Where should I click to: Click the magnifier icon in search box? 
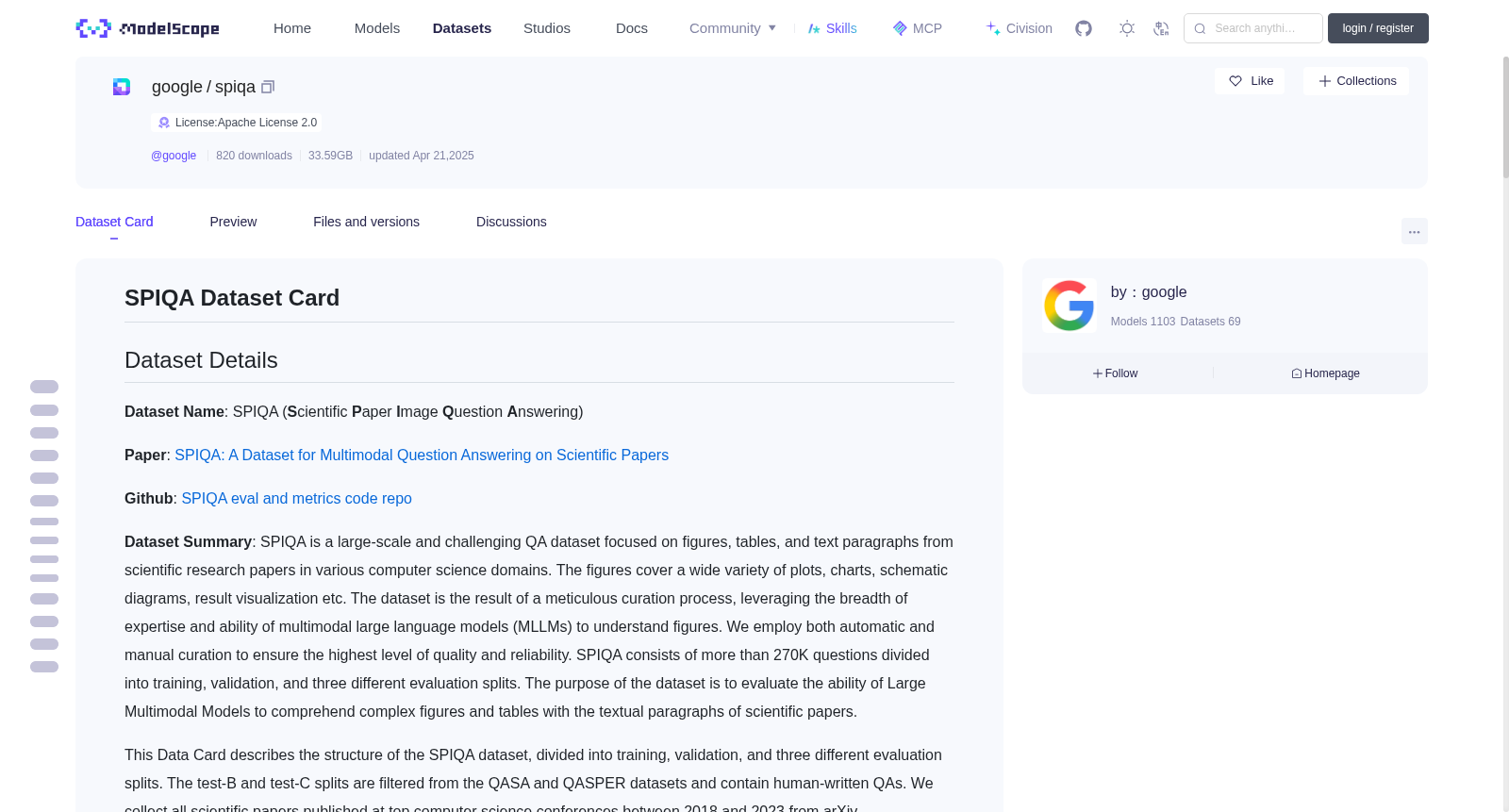[x=1200, y=28]
